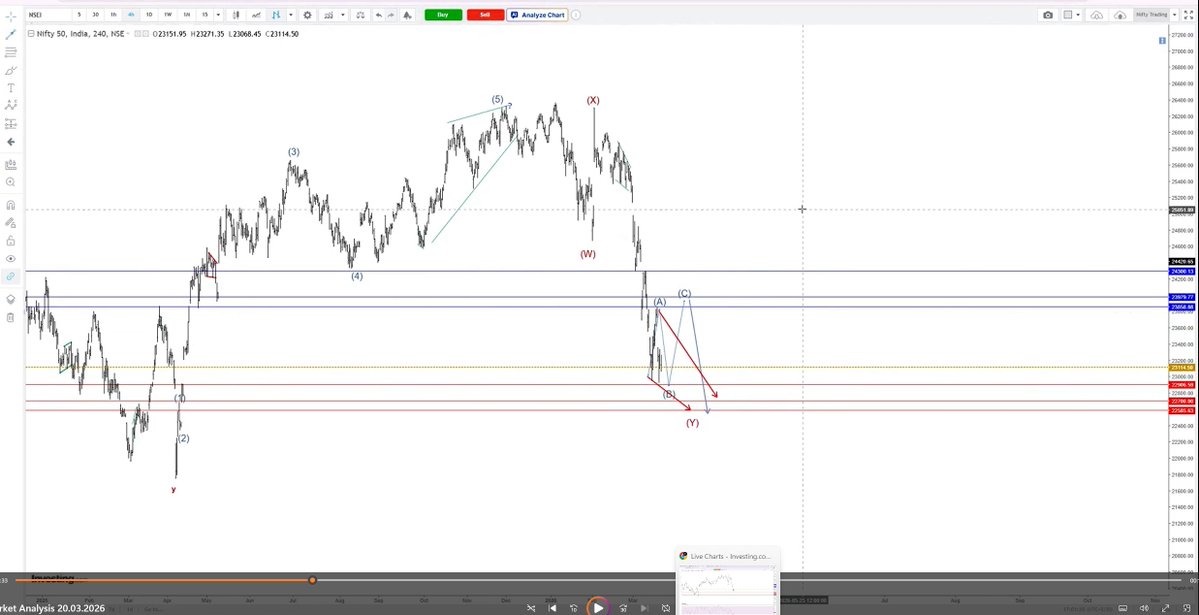Viewport: 1199px width, 615px height.
Task: Click the (Y) wave label on chart
Action: pos(692,422)
